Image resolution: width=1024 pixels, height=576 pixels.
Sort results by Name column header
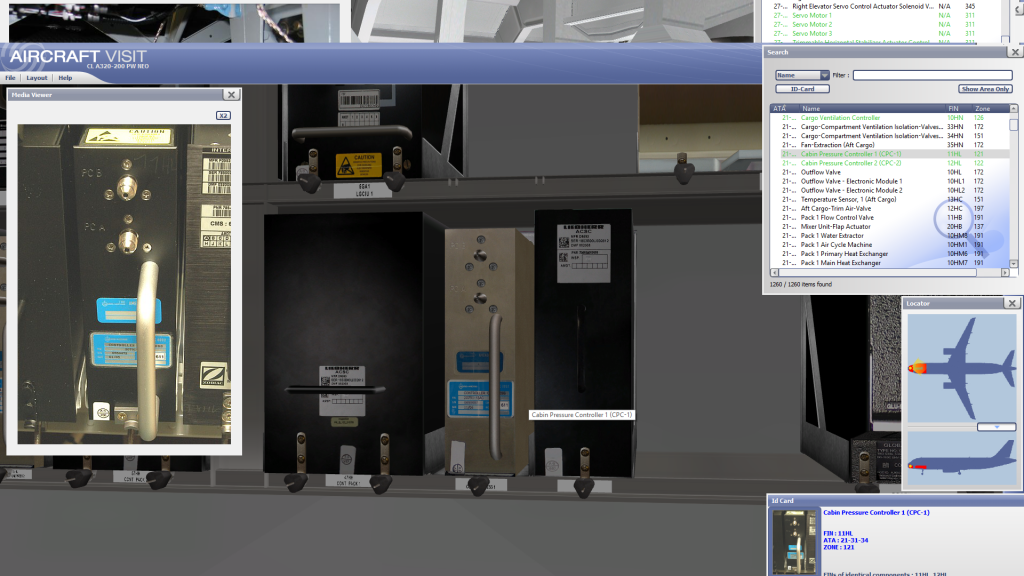click(872, 108)
